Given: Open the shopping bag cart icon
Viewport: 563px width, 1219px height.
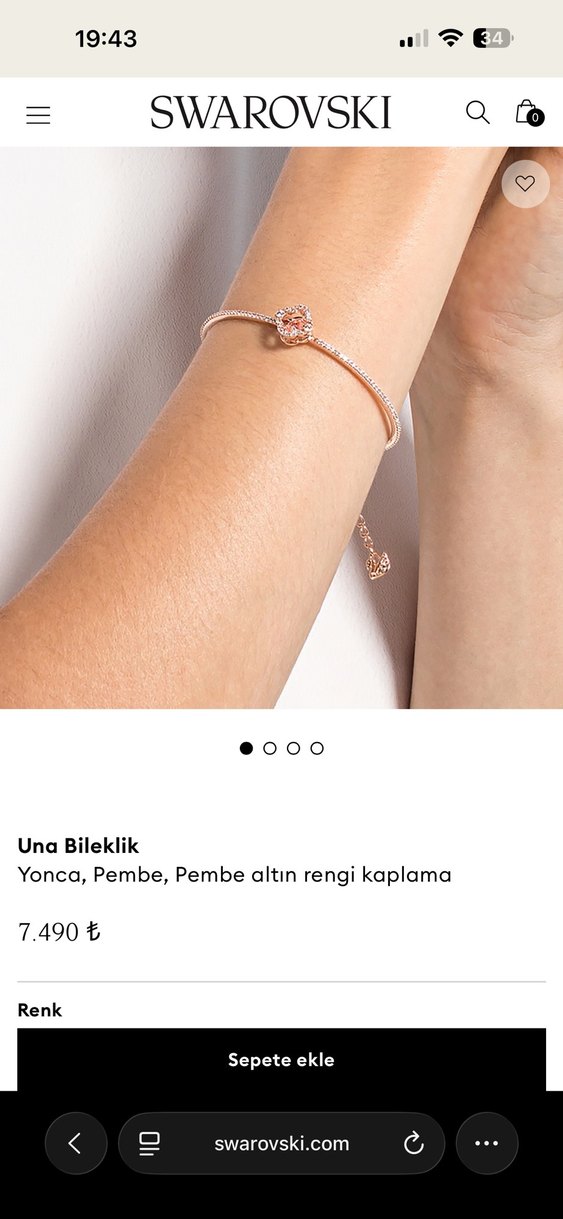Looking at the screenshot, I should (528, 113).
